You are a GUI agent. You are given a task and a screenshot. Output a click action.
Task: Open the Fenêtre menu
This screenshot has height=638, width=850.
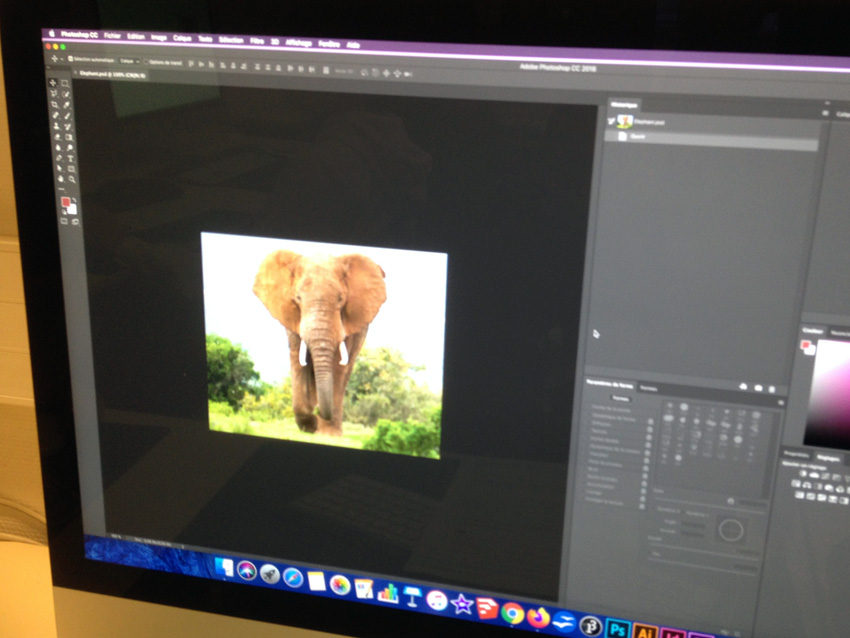pyautogui.click(x=329, y=44)
